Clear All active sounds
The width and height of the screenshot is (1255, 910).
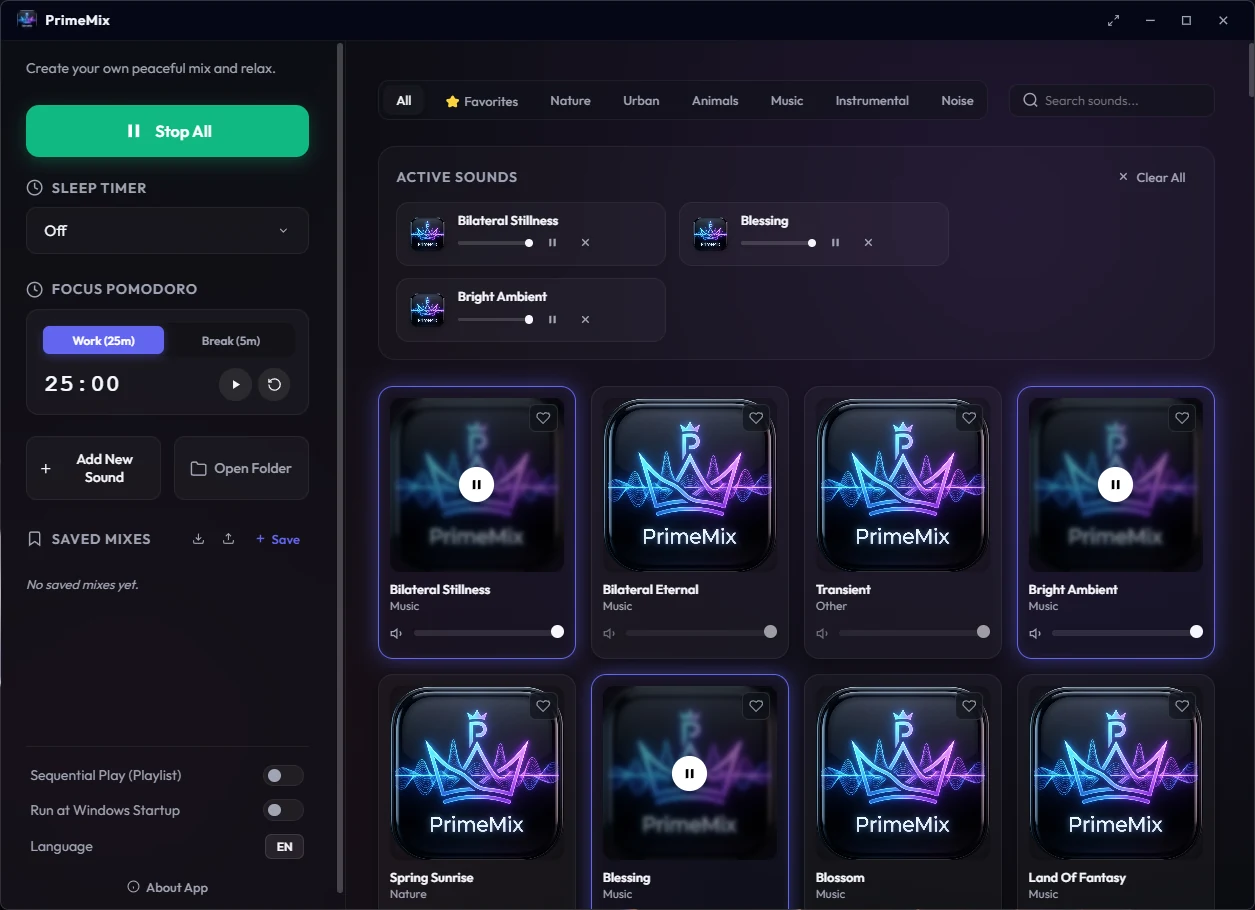pos(1152,177)
